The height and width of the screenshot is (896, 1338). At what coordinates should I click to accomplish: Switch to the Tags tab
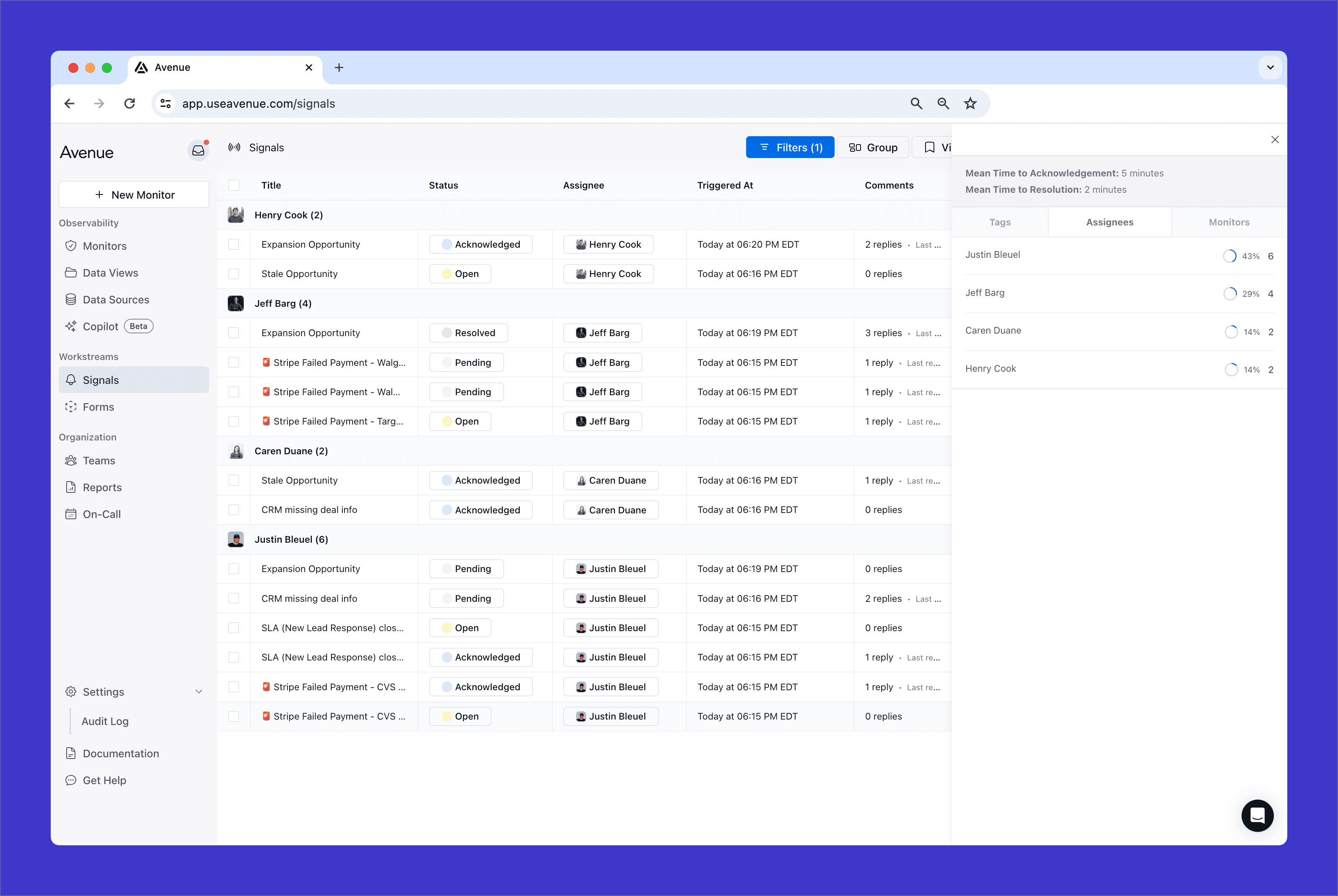[1000, 222]
